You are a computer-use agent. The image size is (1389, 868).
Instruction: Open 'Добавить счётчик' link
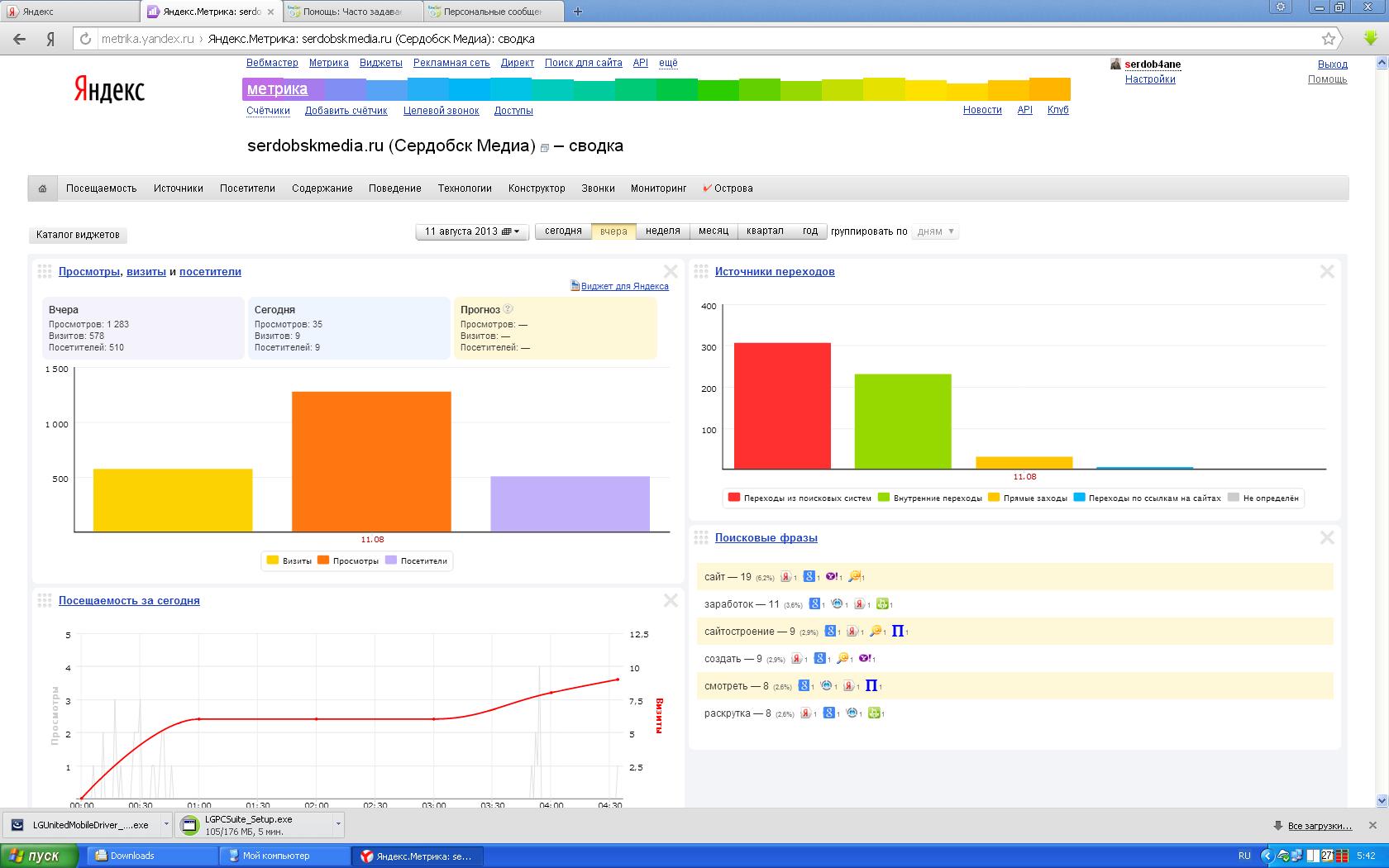pyautogui.click(x=346, y=111)
